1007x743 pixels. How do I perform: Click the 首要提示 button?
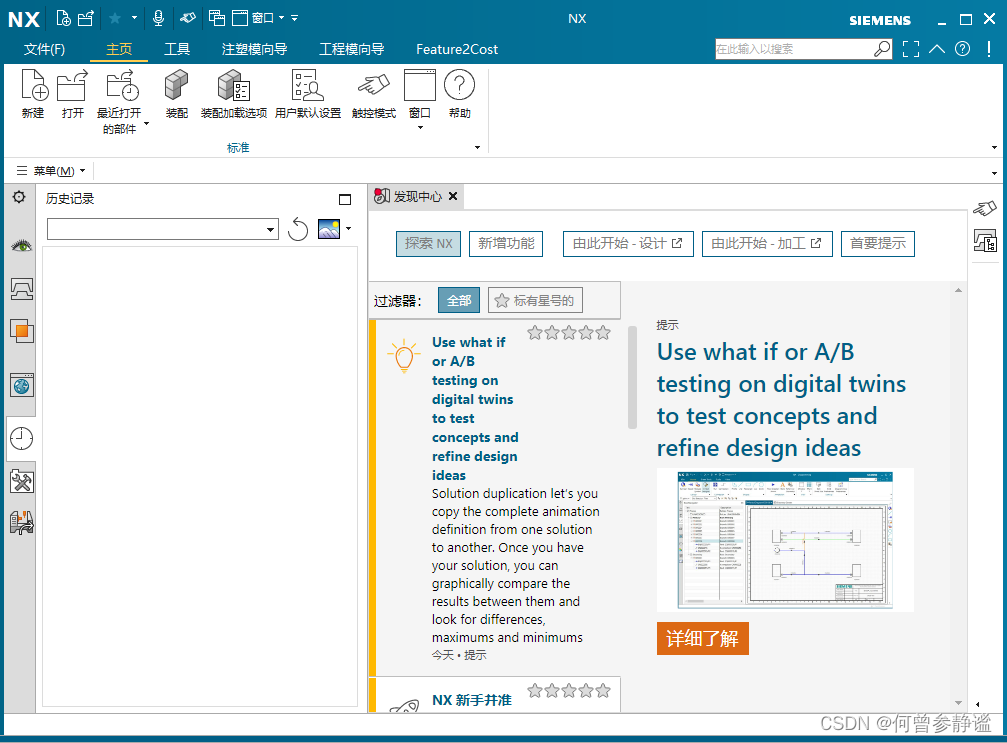[x=878, y=243]
